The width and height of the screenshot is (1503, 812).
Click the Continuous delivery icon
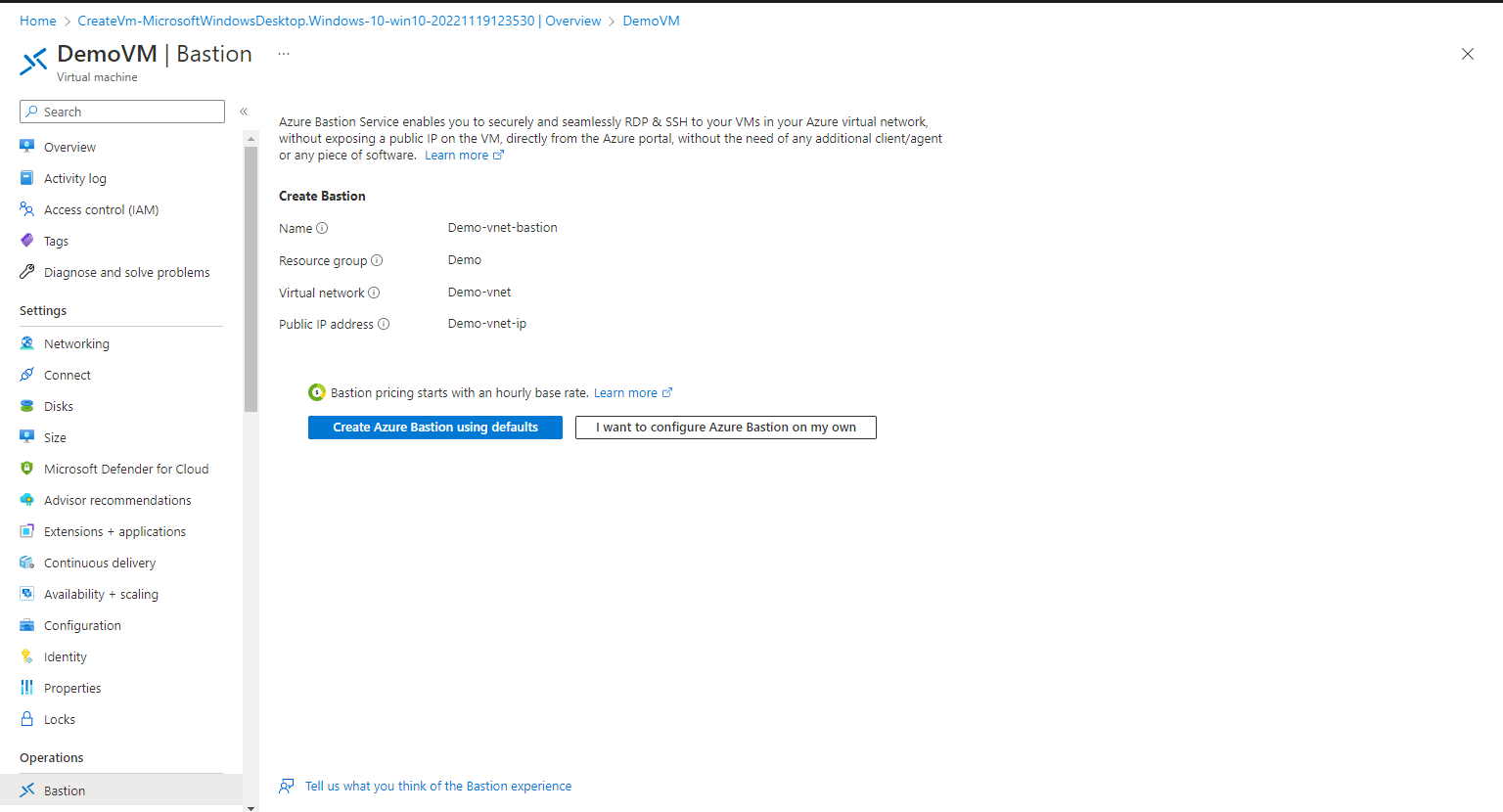pyautogui.click(x=27, y=563)
